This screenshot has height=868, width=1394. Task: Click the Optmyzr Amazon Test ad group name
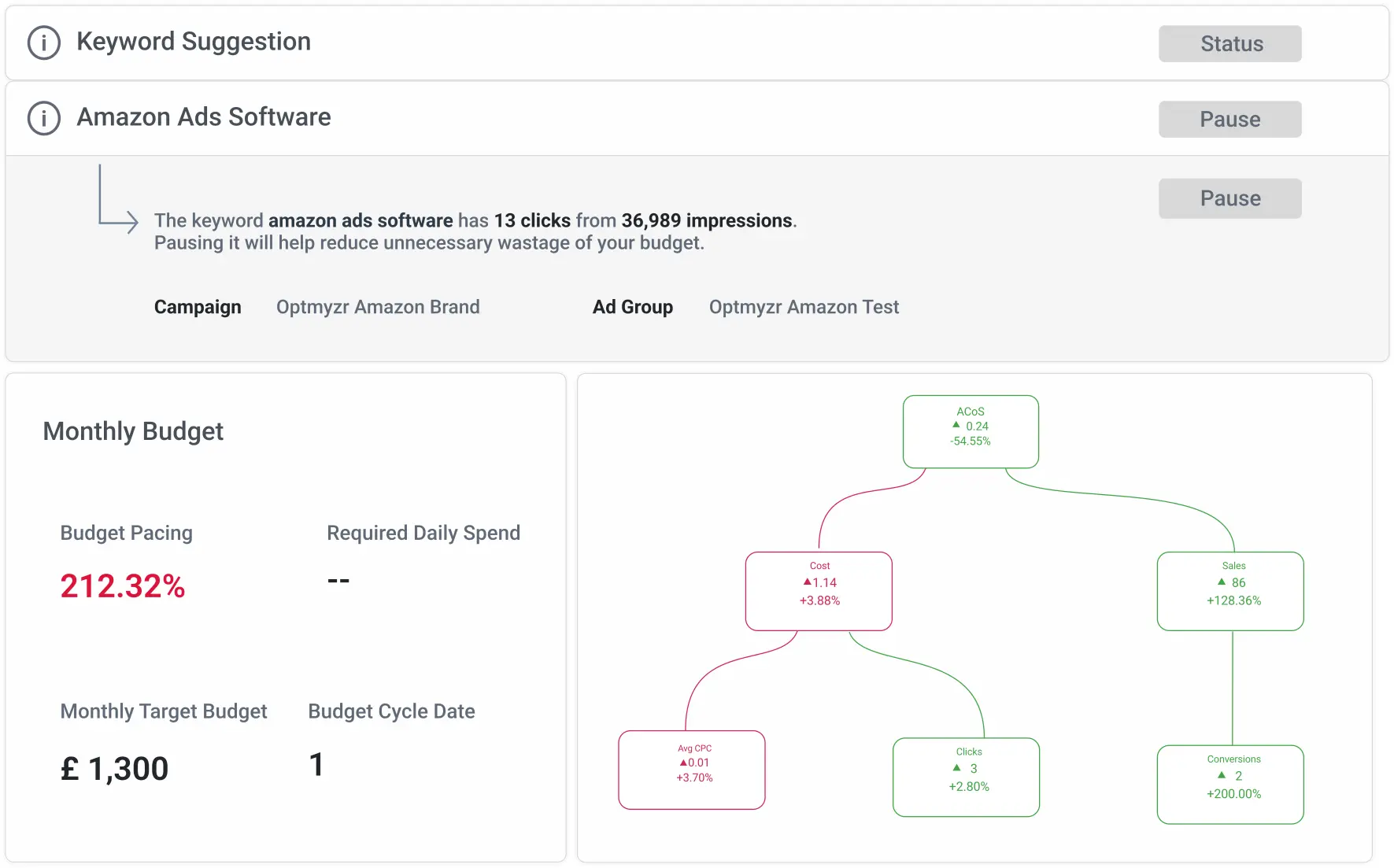point(804,307)
